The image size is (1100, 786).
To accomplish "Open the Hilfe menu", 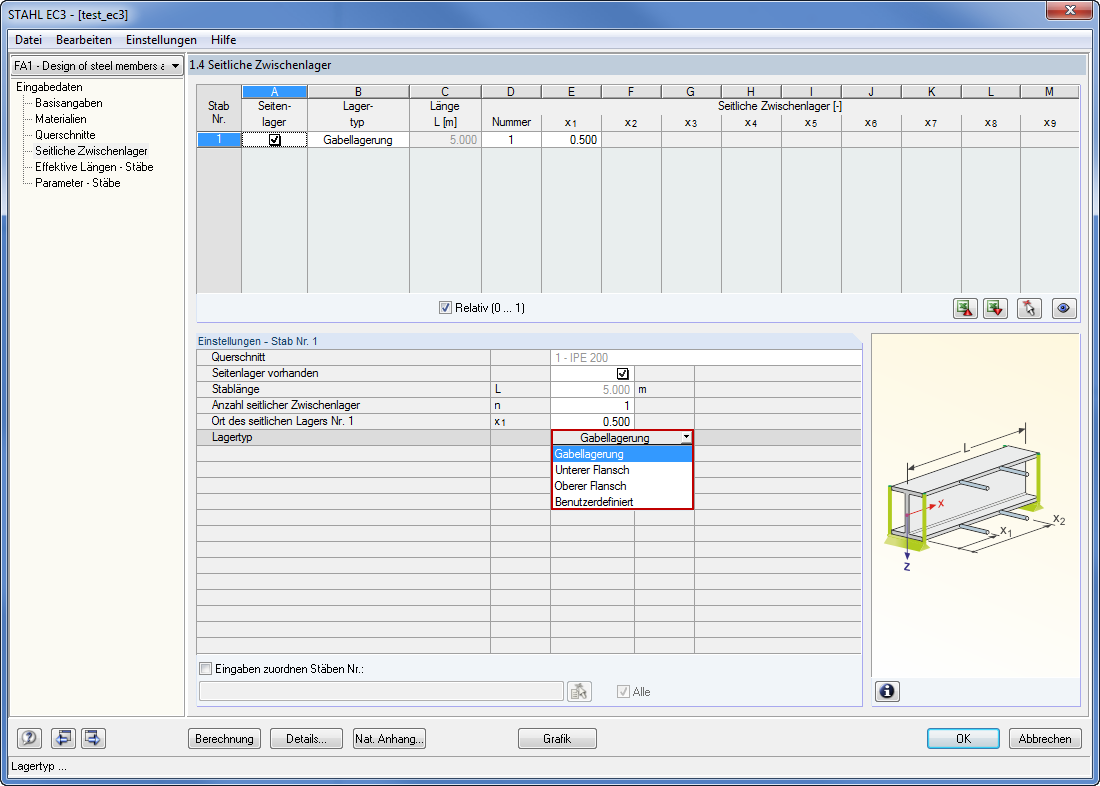I will [224, 40].
